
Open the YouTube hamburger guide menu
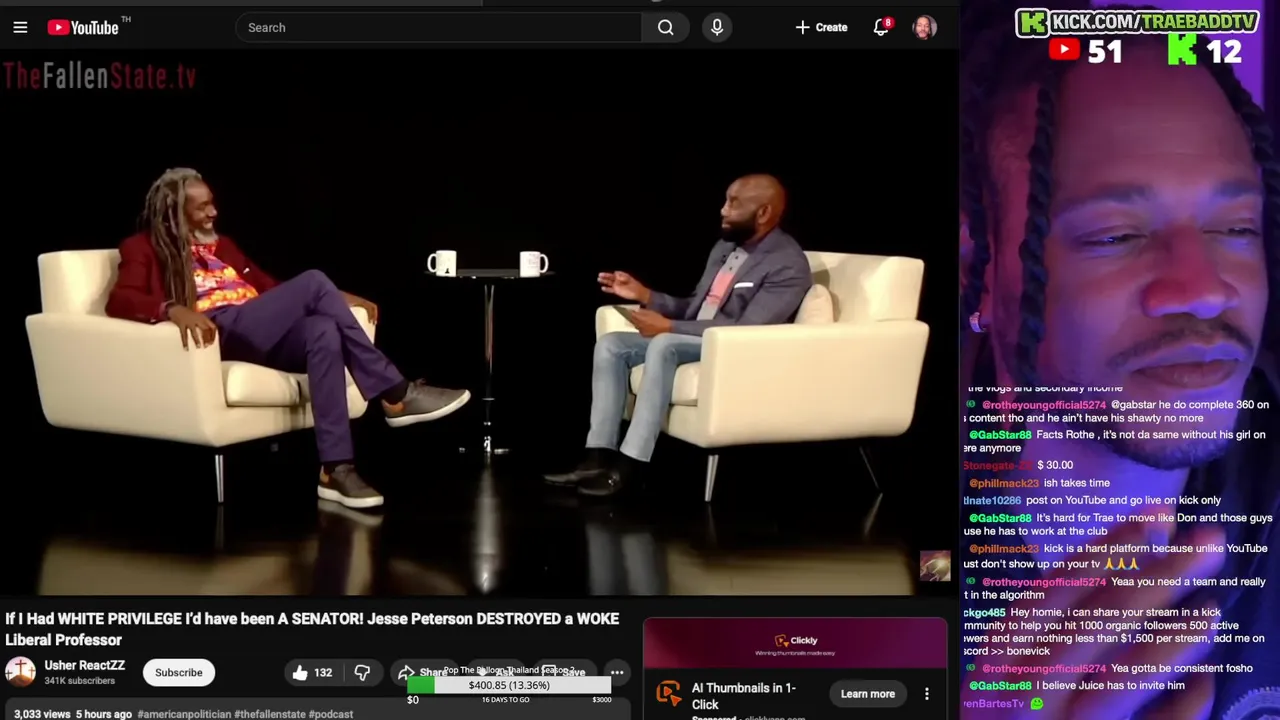[20, 28]
